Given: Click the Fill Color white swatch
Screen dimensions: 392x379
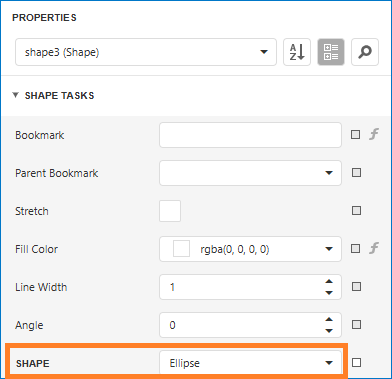Looking at the screenshot, I should [181, 249].
